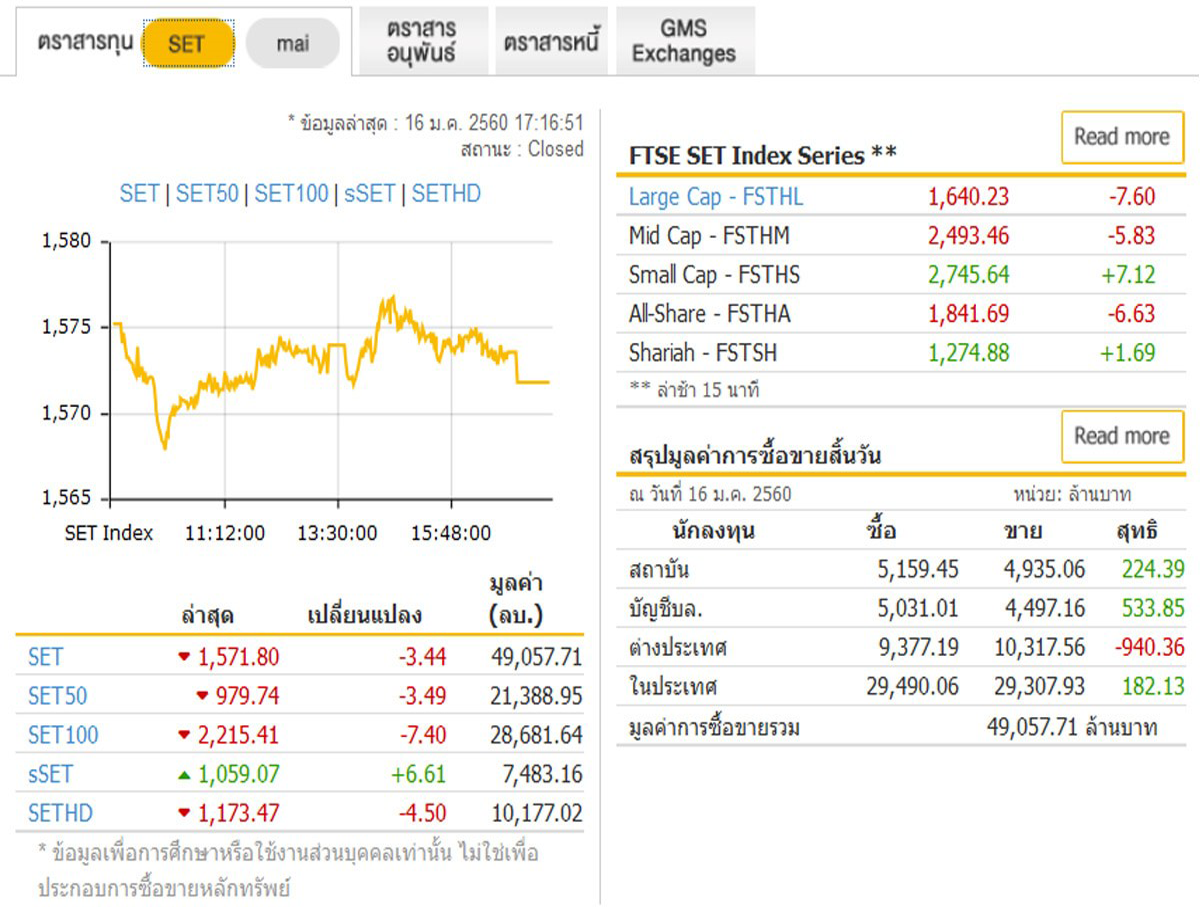Open the SET100 row link in table
1200x907 pixels.
(x=63, y=735)
